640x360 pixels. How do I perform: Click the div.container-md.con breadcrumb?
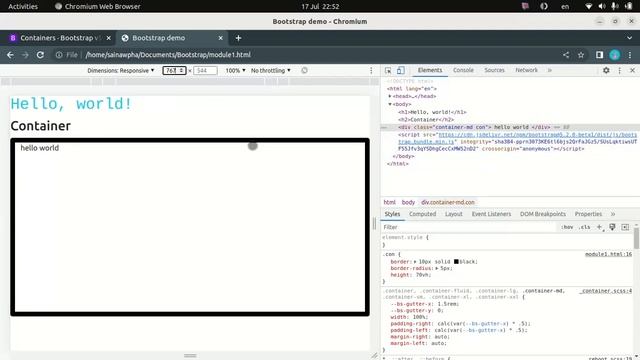coord(448,202)
